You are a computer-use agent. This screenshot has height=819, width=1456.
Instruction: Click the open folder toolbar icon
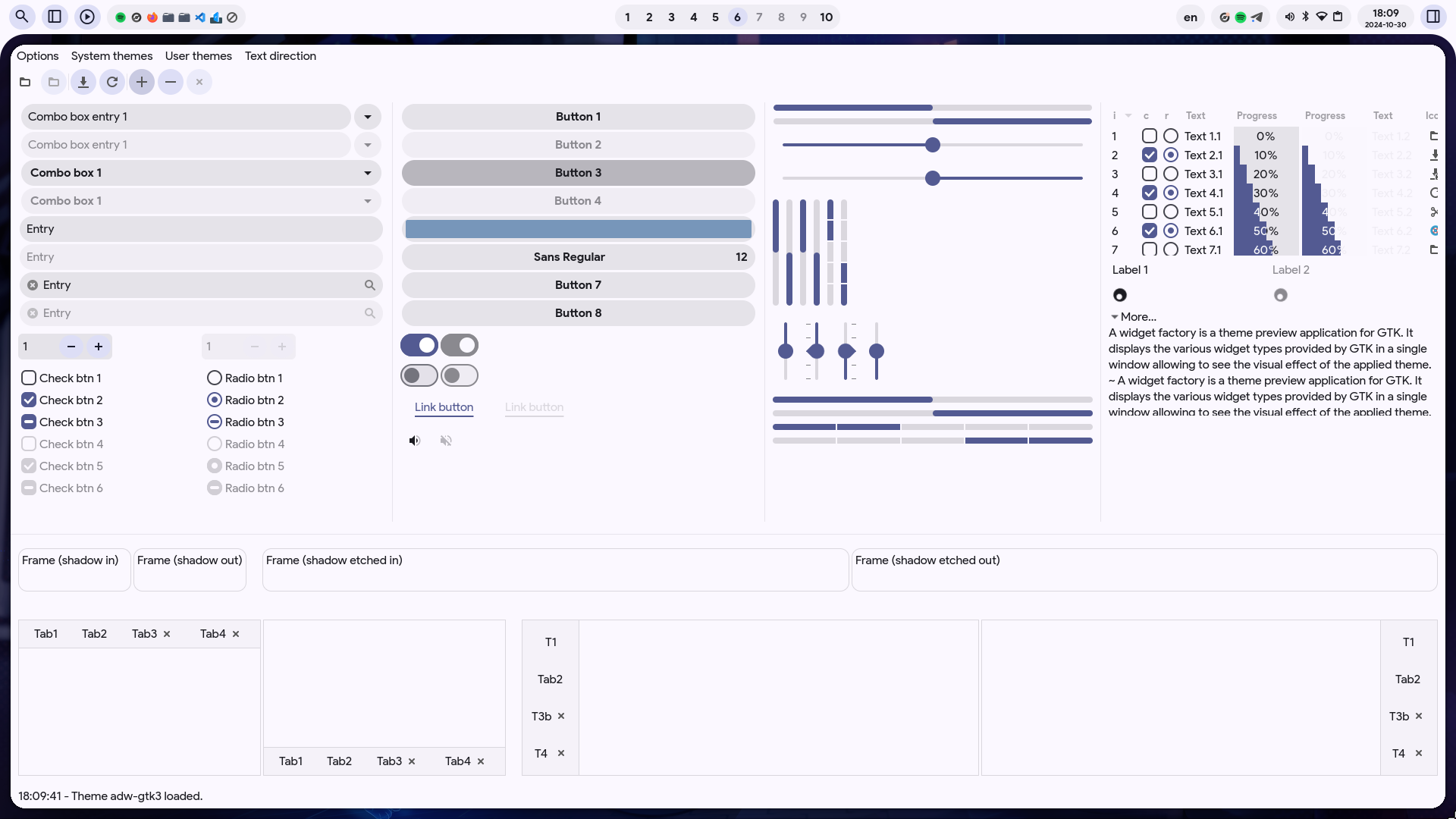click(x=25, y=82)
